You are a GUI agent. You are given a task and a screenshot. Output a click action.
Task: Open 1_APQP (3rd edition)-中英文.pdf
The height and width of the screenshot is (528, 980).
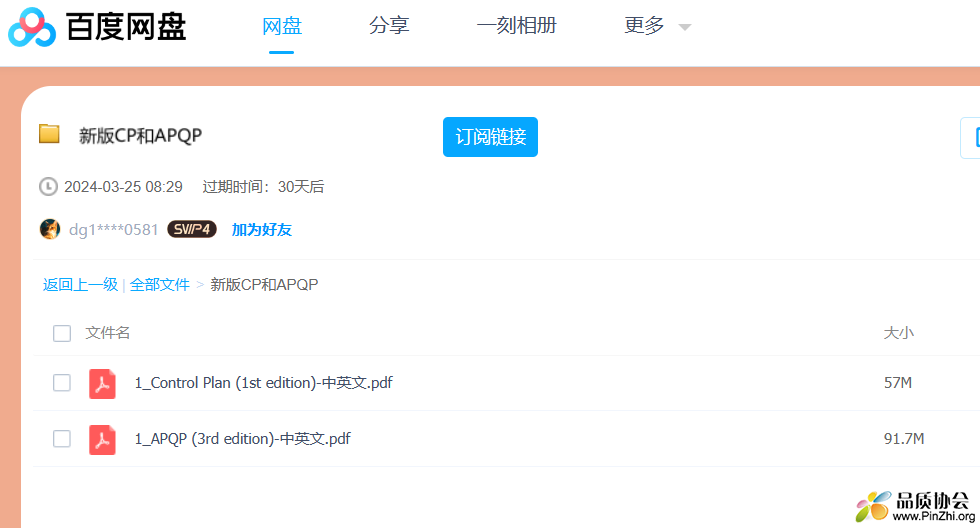click(242, 439)
